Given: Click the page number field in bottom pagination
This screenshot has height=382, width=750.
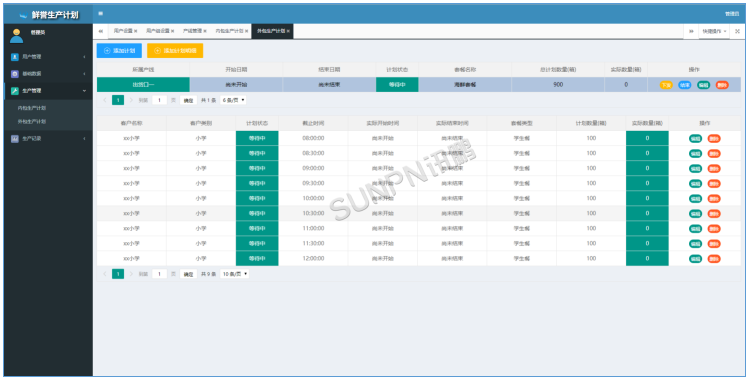Looking at the screenshot, I should pos(159,274).
